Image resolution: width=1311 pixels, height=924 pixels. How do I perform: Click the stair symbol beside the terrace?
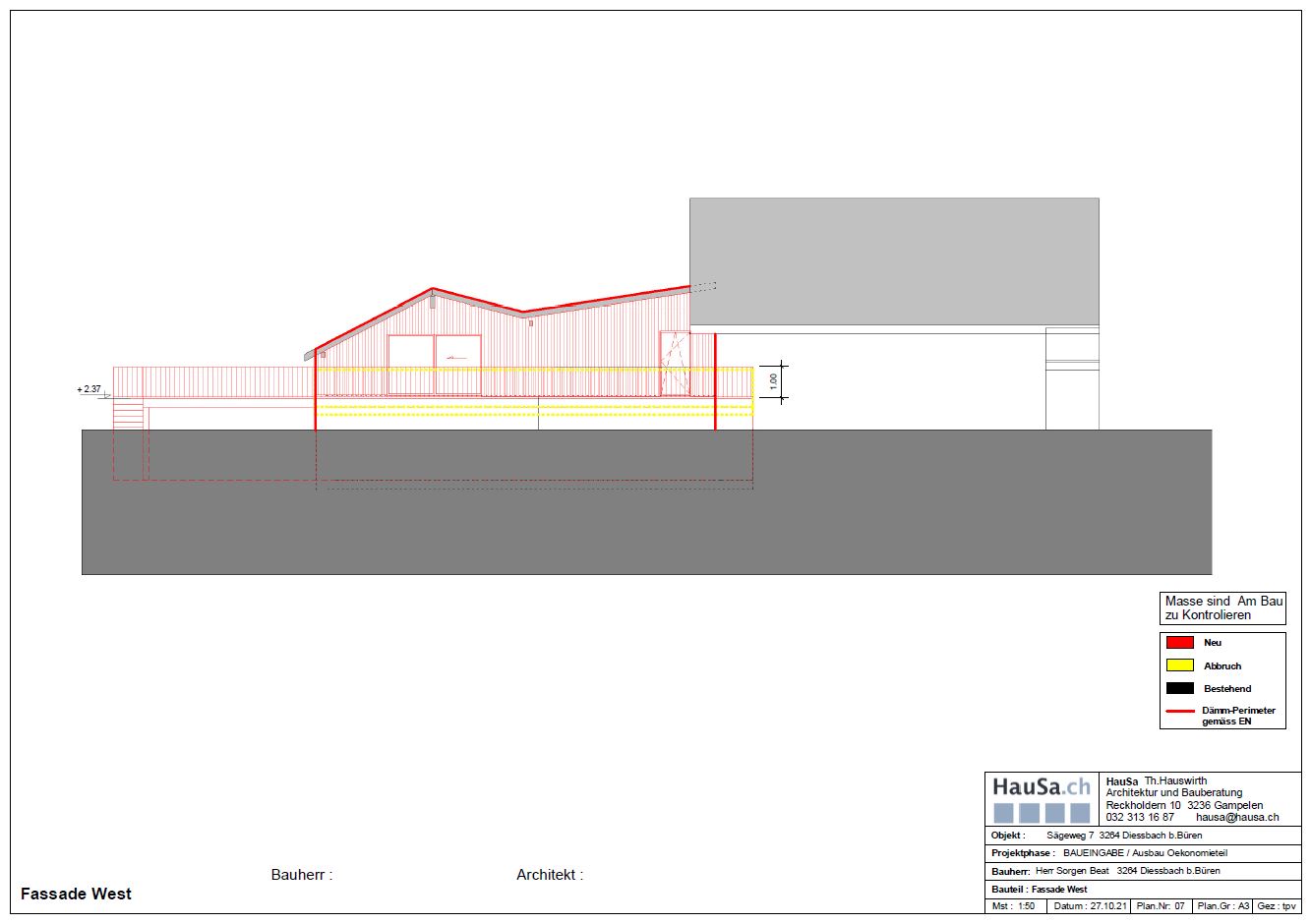click(128, 413)
